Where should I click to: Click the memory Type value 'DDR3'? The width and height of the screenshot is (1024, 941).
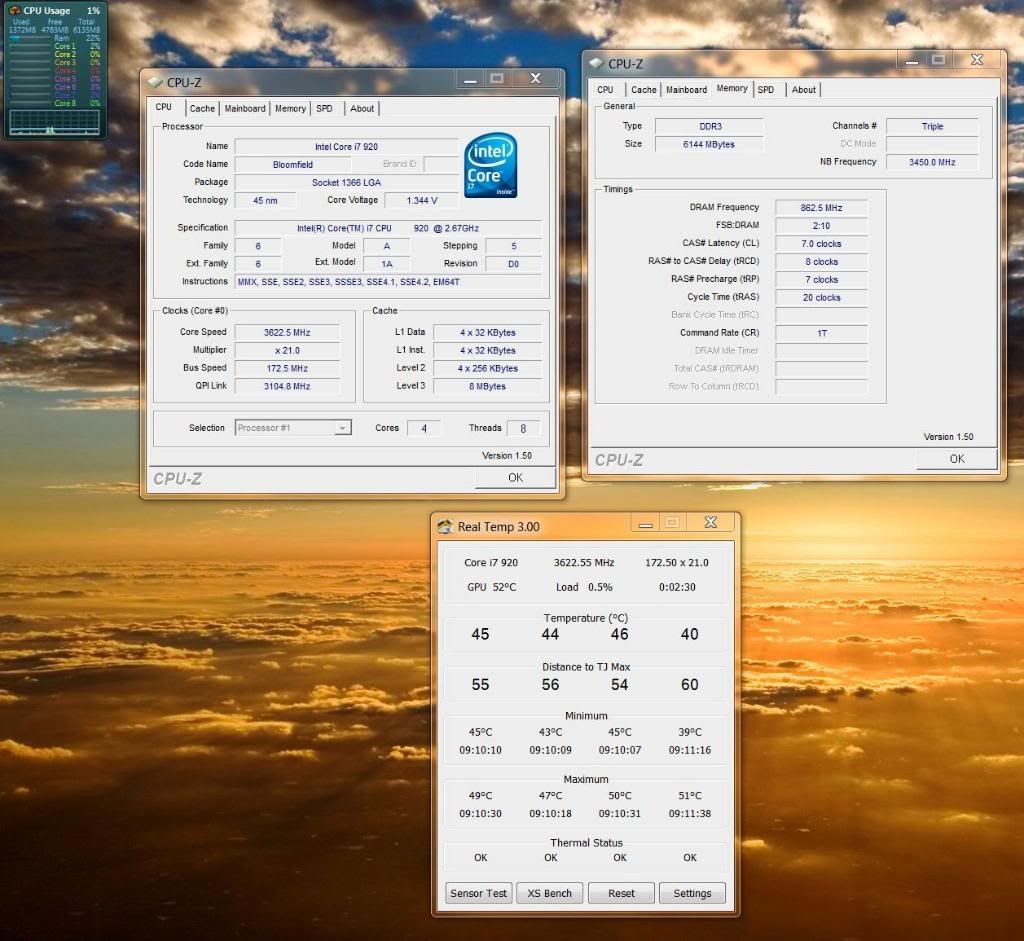(710, 126)
